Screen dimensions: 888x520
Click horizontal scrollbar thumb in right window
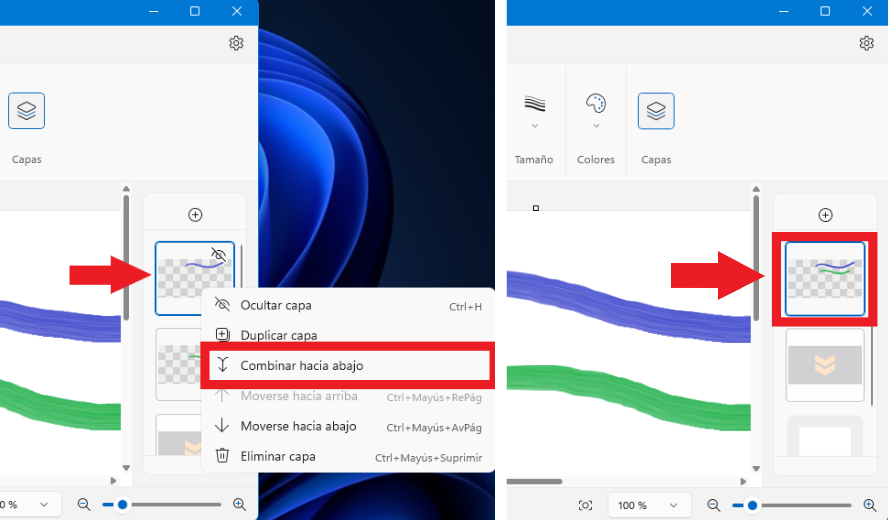point(535,481)
